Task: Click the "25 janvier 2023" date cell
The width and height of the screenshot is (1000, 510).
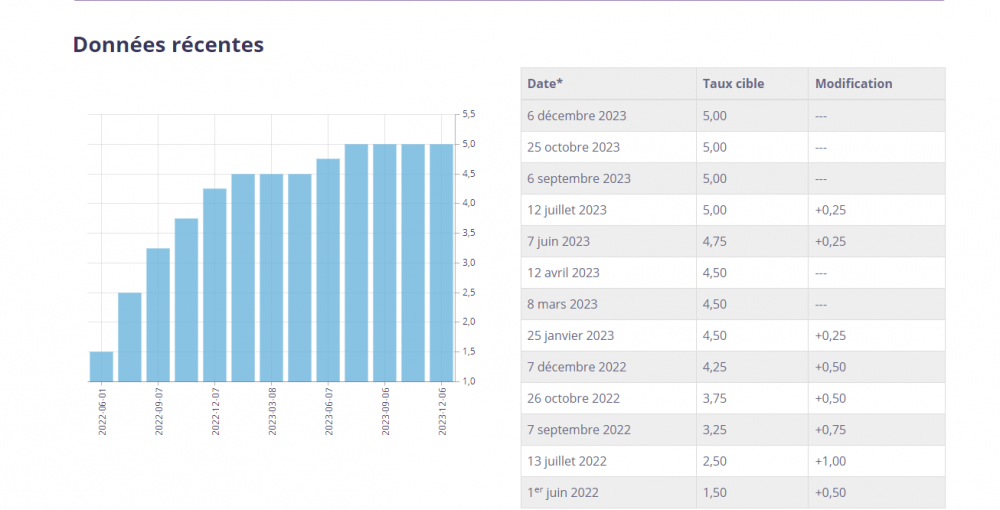Action: point(570,336)
